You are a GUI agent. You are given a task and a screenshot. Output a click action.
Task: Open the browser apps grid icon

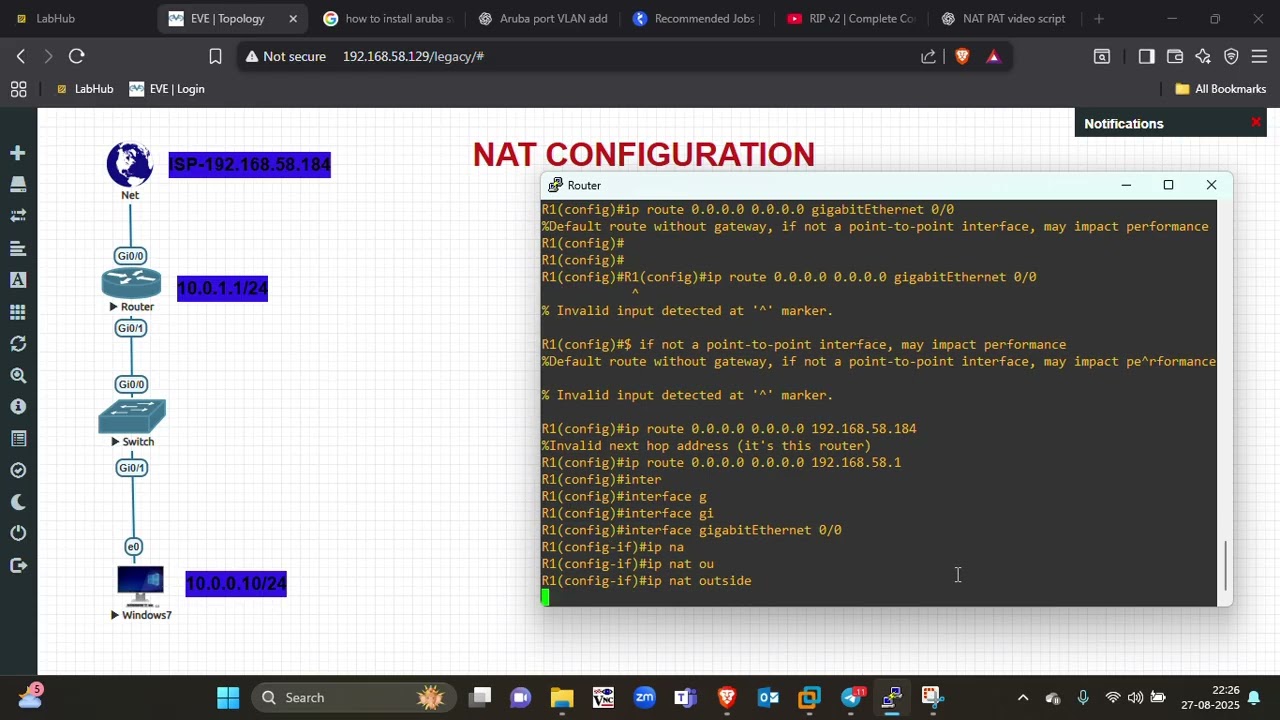click(x=18, y=89)
